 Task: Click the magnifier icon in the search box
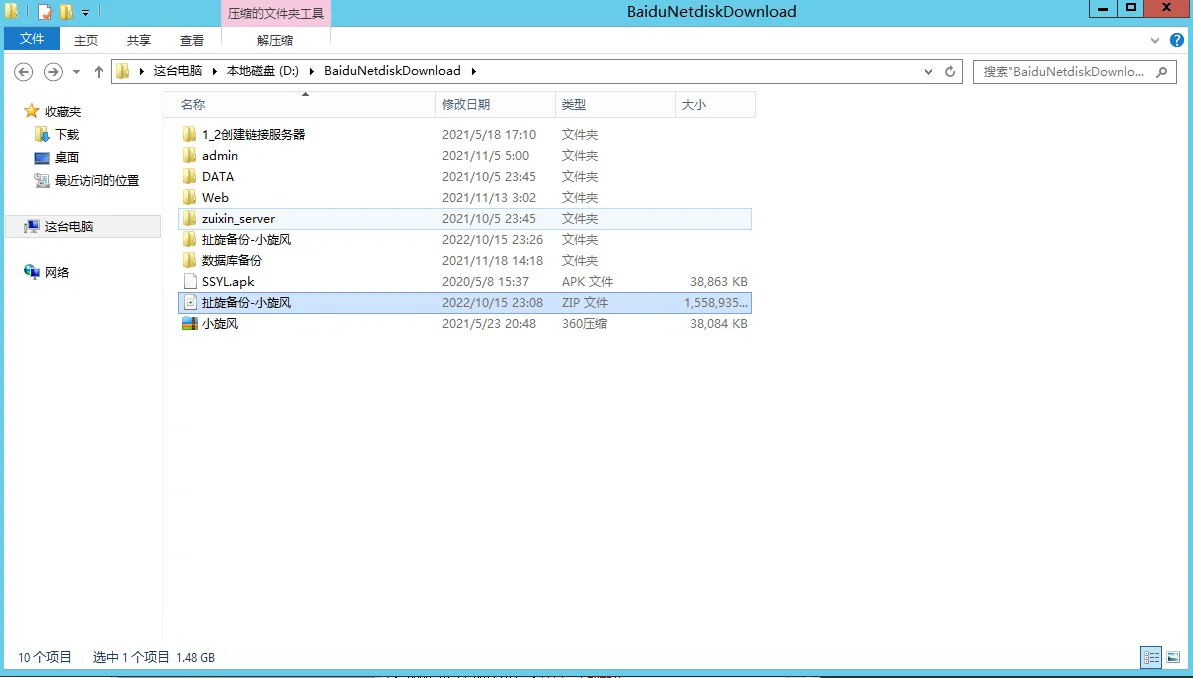coord(1161,72)
